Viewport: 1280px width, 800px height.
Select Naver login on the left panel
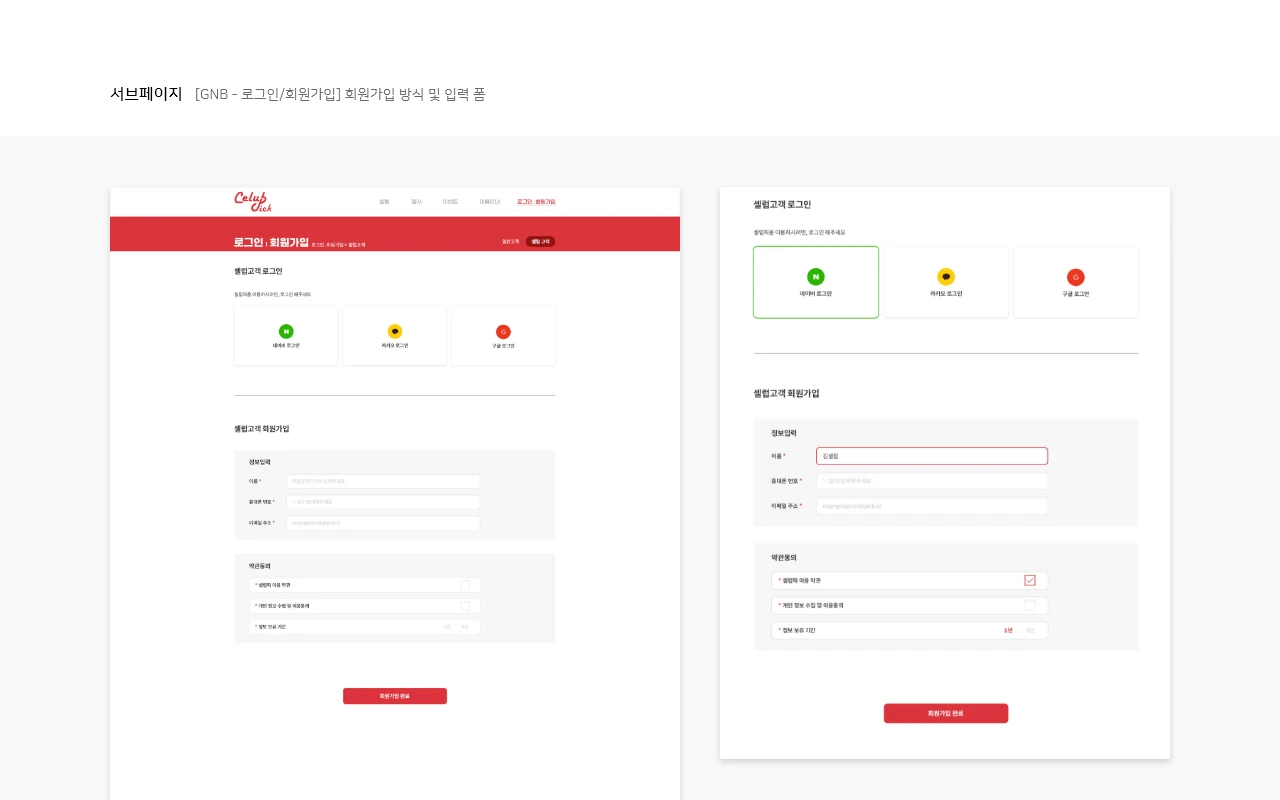287,336
